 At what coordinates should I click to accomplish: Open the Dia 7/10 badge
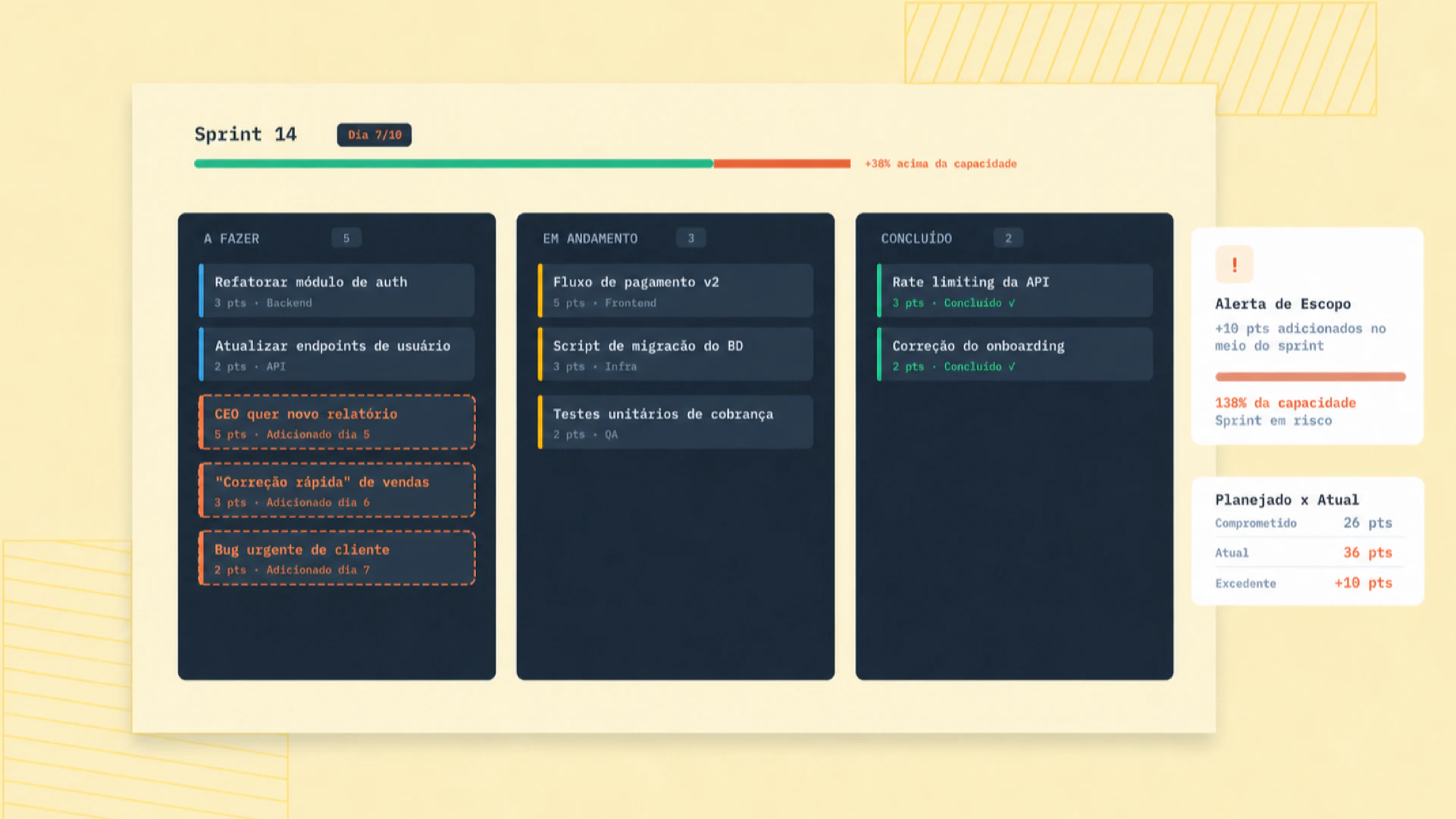coord(374,135)
